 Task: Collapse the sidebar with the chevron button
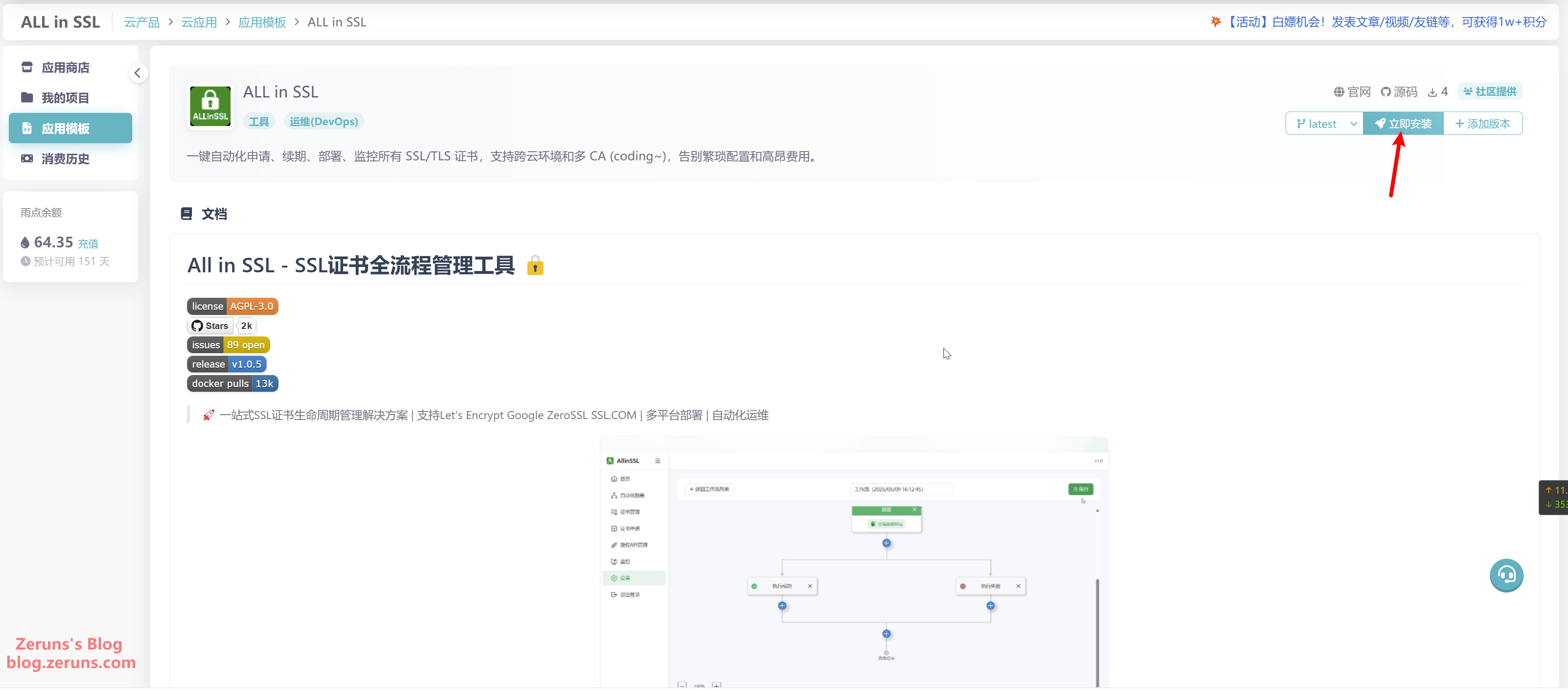[137, 73]
